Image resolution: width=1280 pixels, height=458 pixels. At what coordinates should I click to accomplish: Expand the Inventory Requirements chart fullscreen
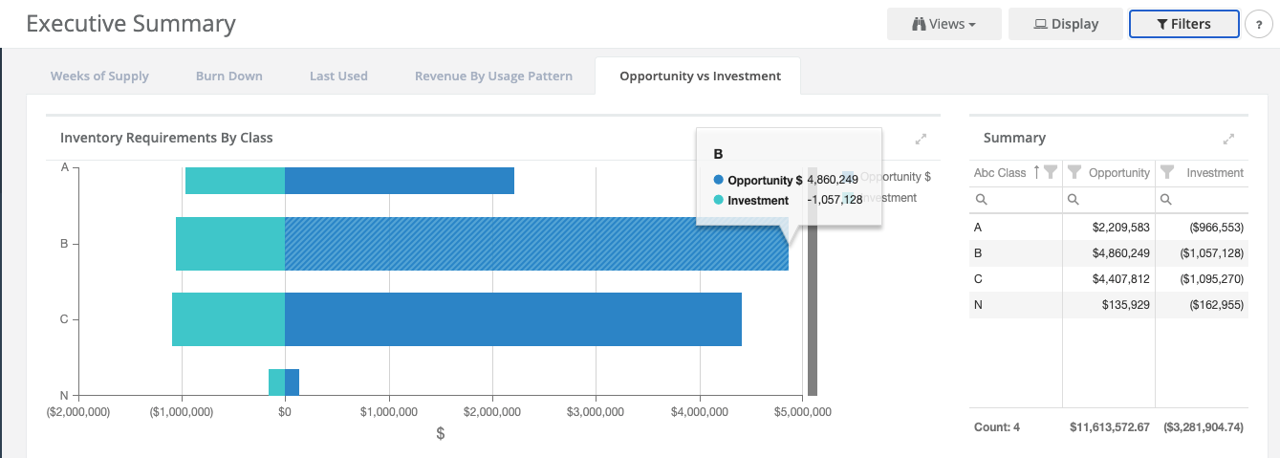click(x=920, y=139)
